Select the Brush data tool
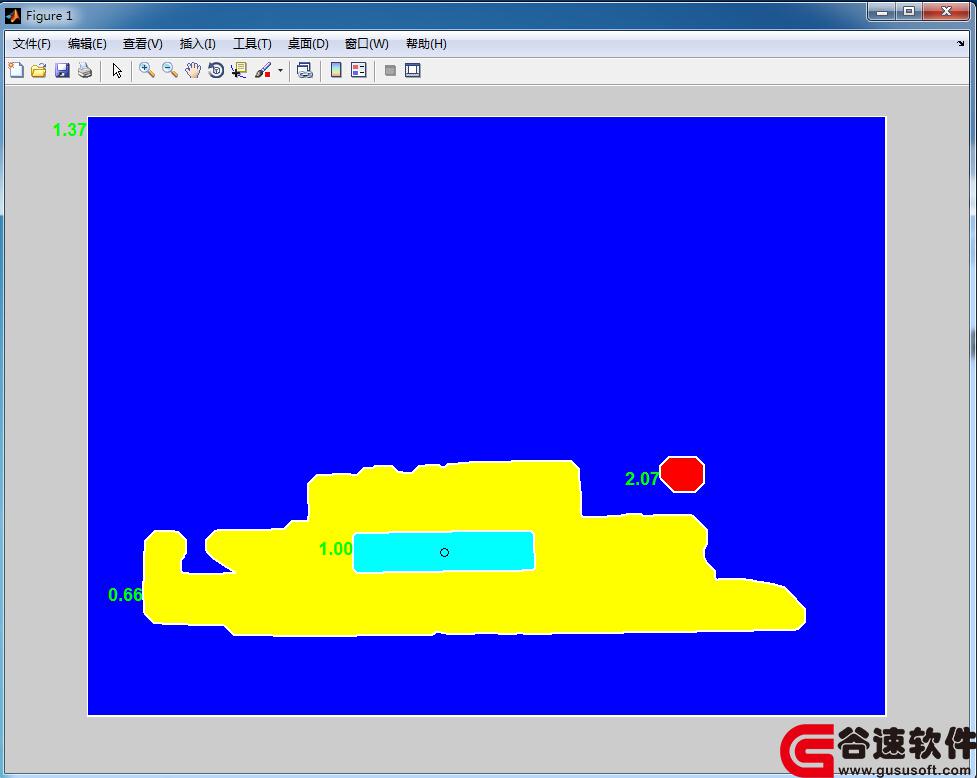 tap(264, 70)
